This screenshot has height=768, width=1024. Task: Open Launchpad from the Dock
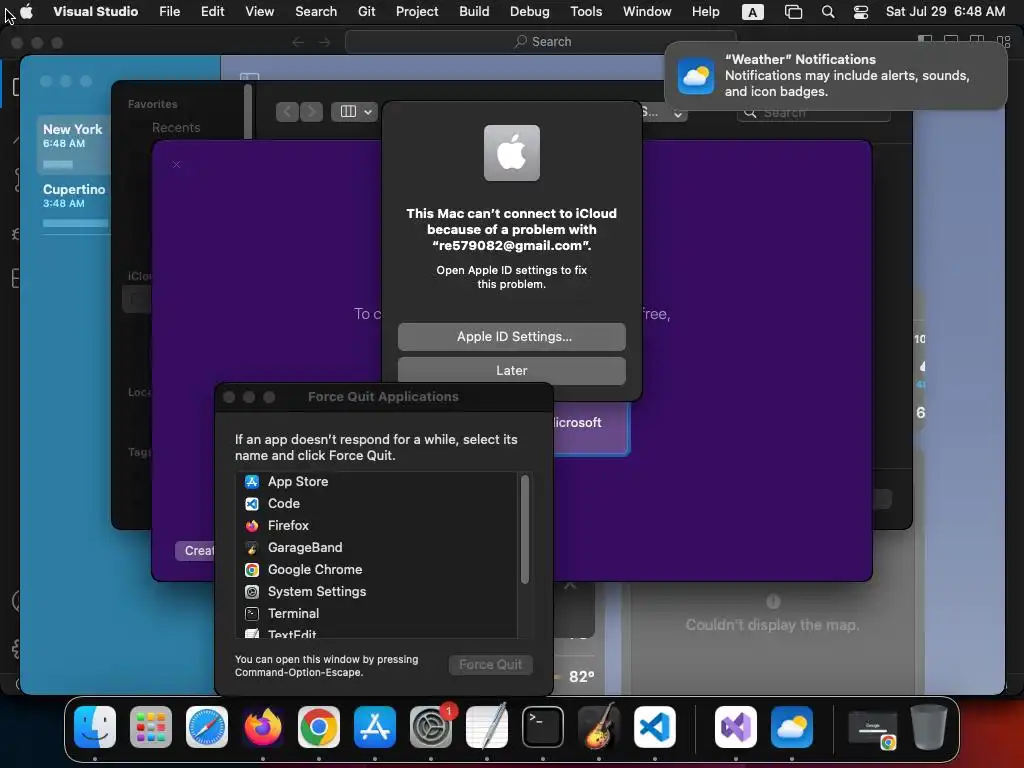pyautogui.click(x=151, y=727)
